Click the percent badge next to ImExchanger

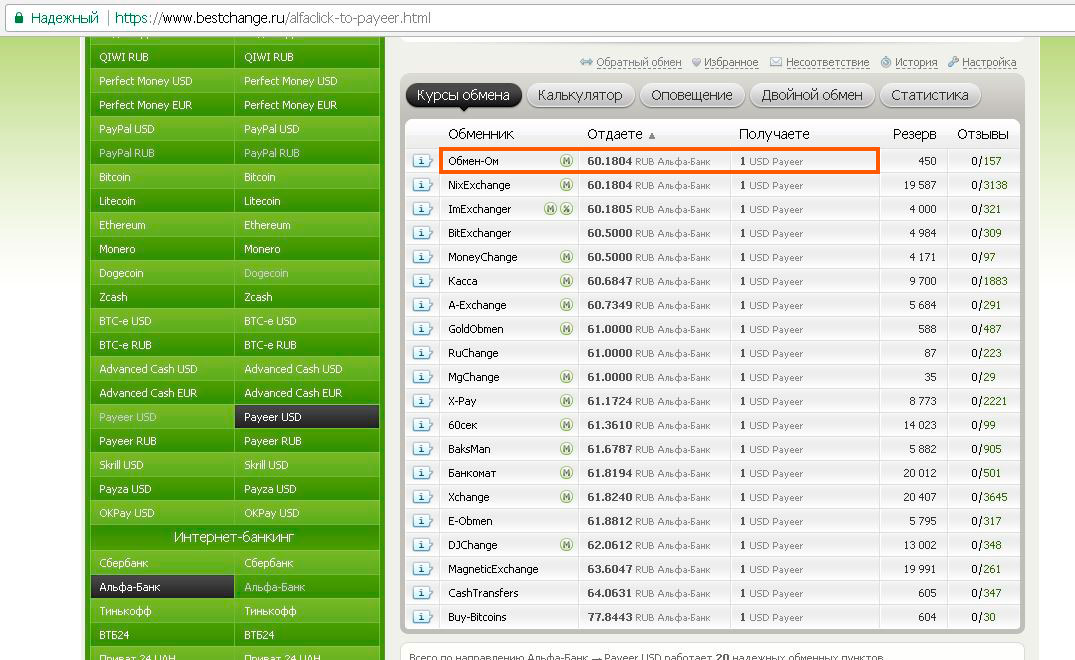coord(566,209)
